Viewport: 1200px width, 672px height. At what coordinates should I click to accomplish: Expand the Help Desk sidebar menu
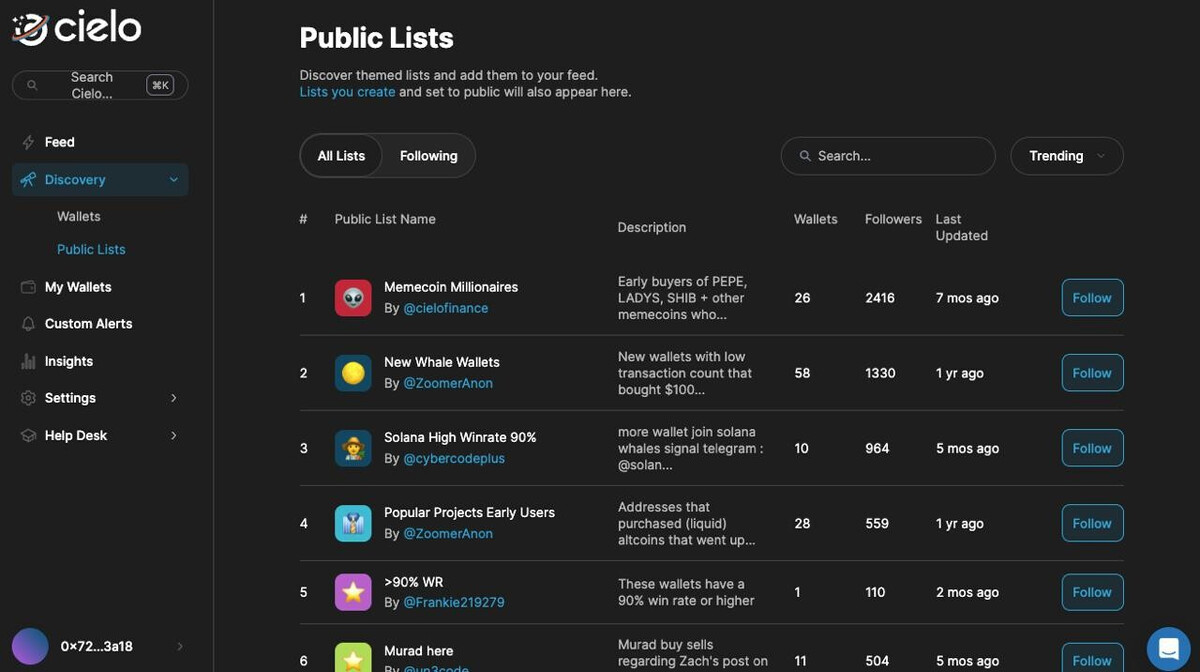[x=173, y=436]
